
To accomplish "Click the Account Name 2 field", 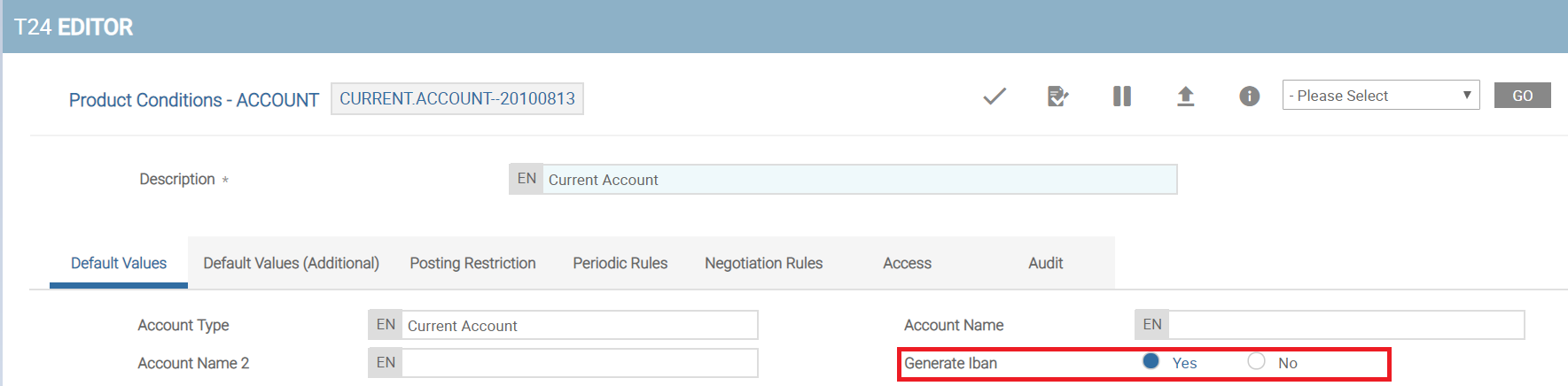I will point(580,363).
